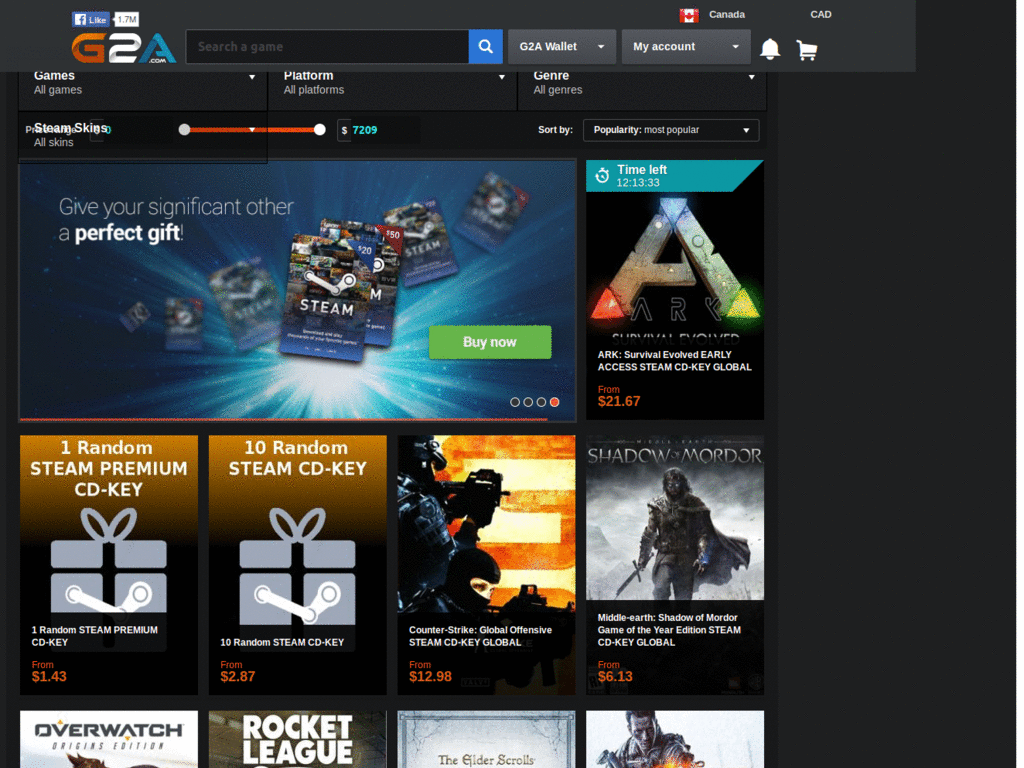Click the minimum price slider handle
Image resolution: width=1024 pixels, height=768 pixels.
(x=184, y=130)
